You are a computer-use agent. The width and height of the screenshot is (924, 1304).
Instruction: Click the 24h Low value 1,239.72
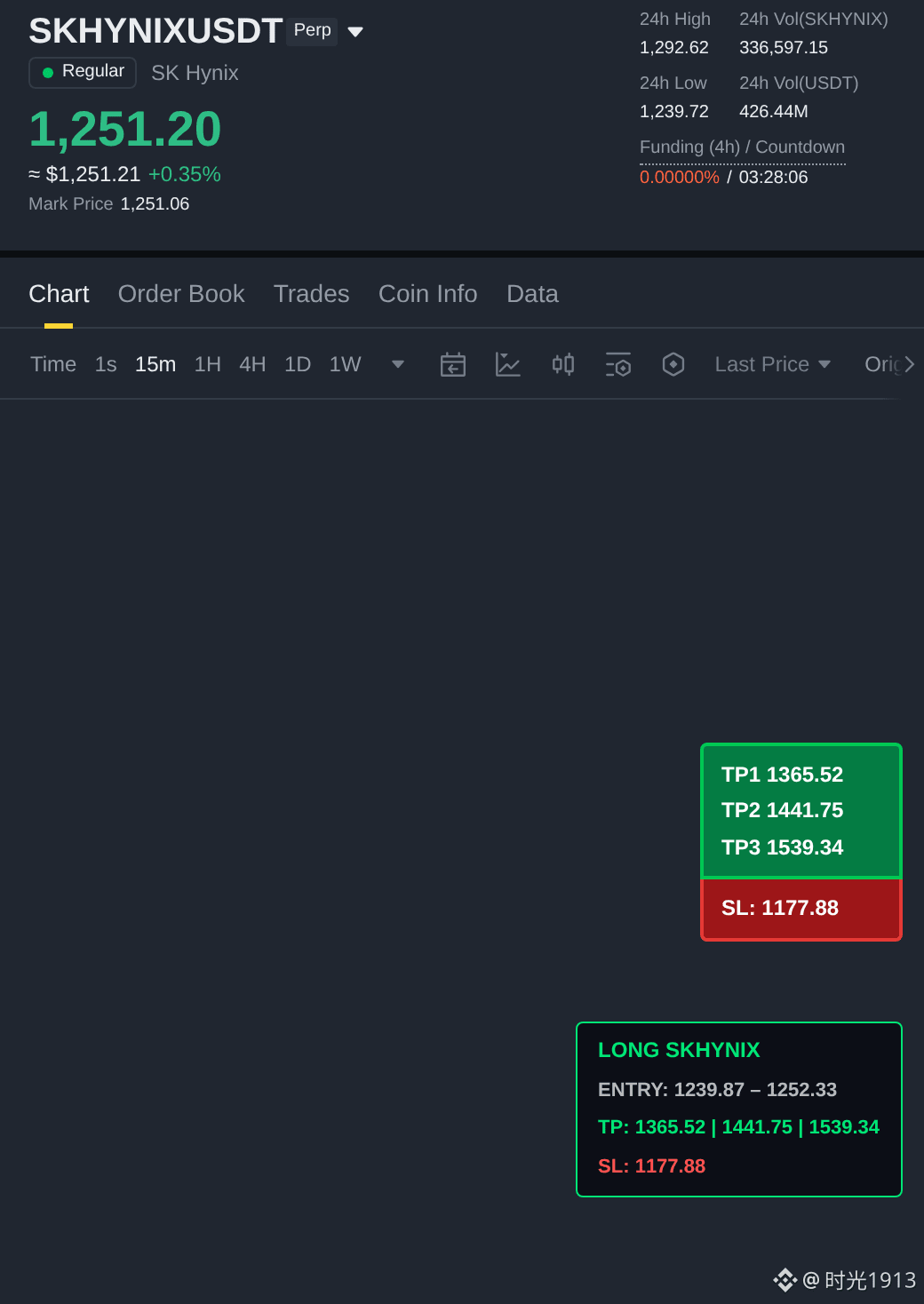coord(674,111)
